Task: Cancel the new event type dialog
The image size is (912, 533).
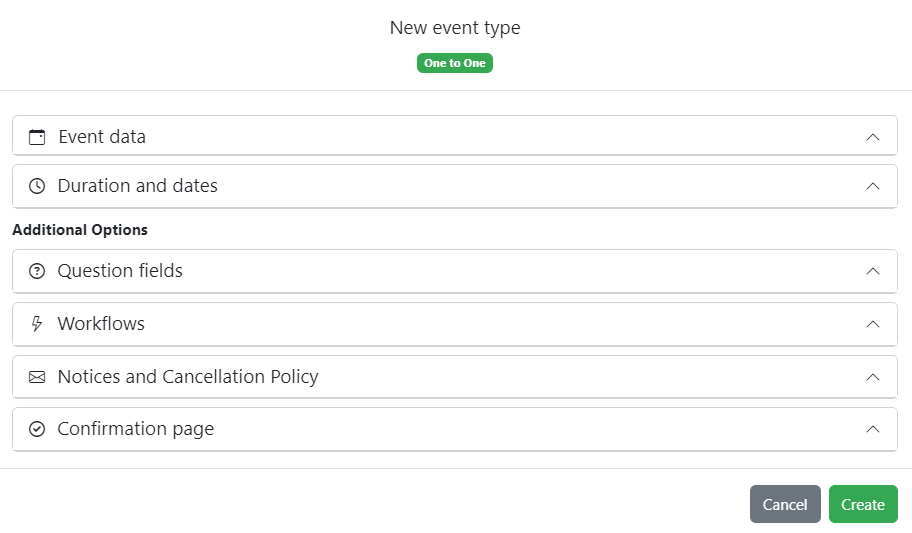Action: pyautogui.click(x=785, y=504)
